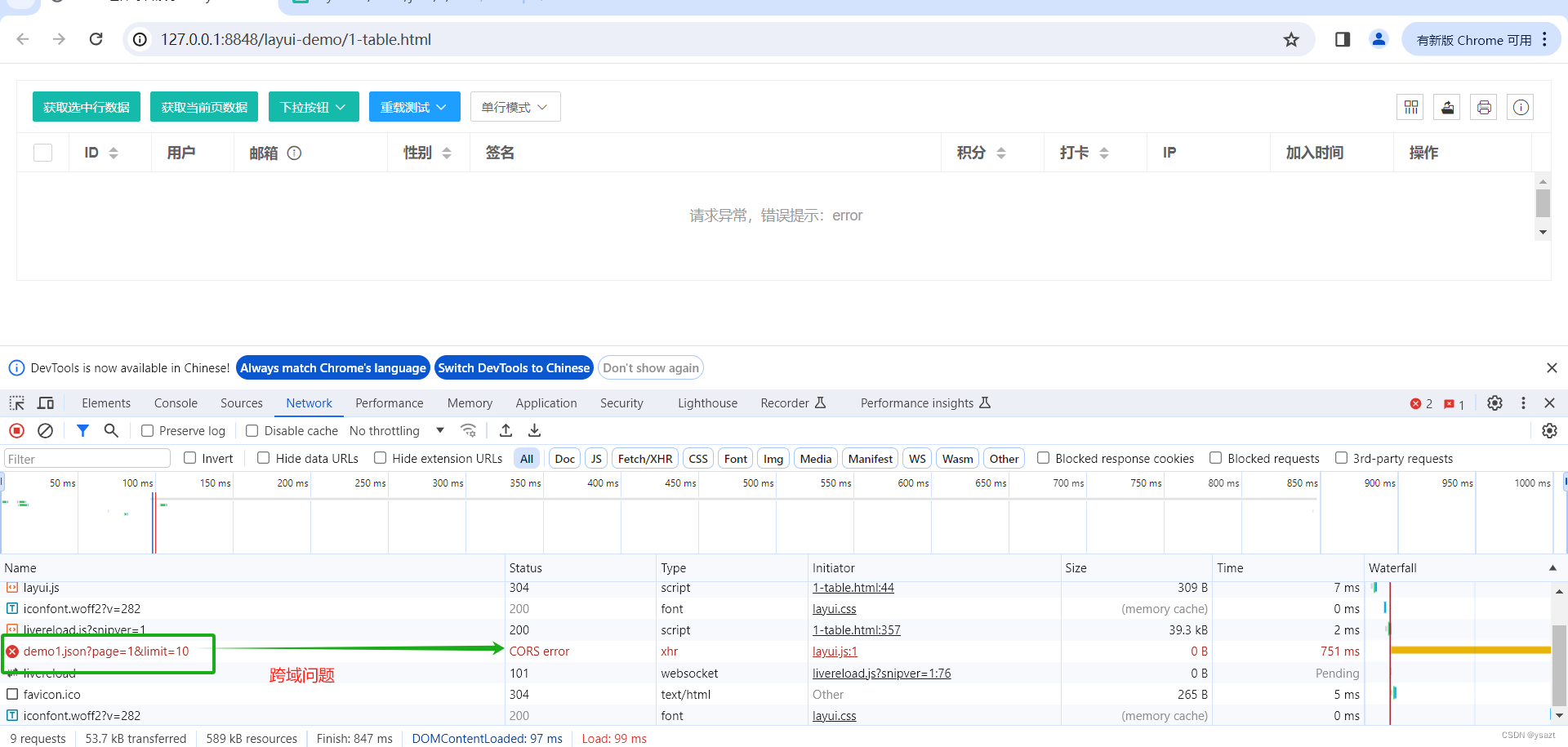Expand the 重载测试 dropdown button
Image resolution: width=1568 pixels, height=747 pixels.
(x=414, y=107)
